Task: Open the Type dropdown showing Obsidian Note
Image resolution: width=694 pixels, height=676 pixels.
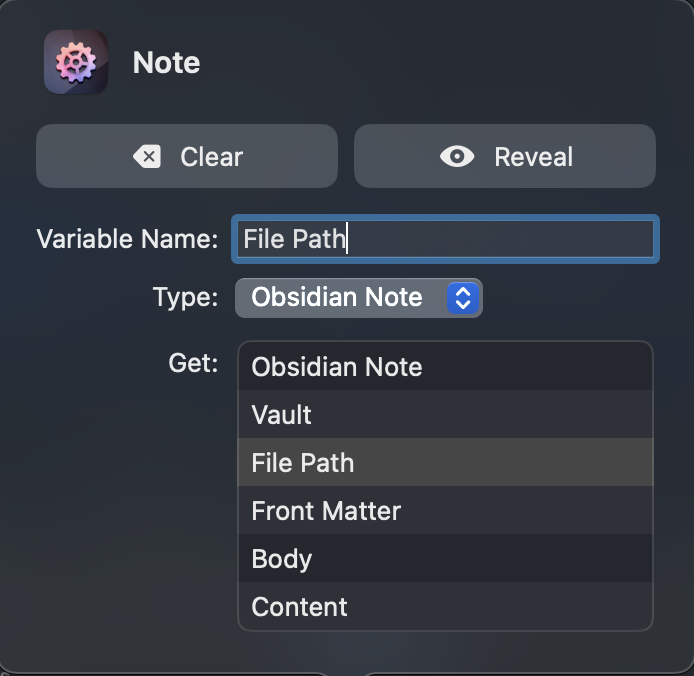Action: tap(340, 298)
